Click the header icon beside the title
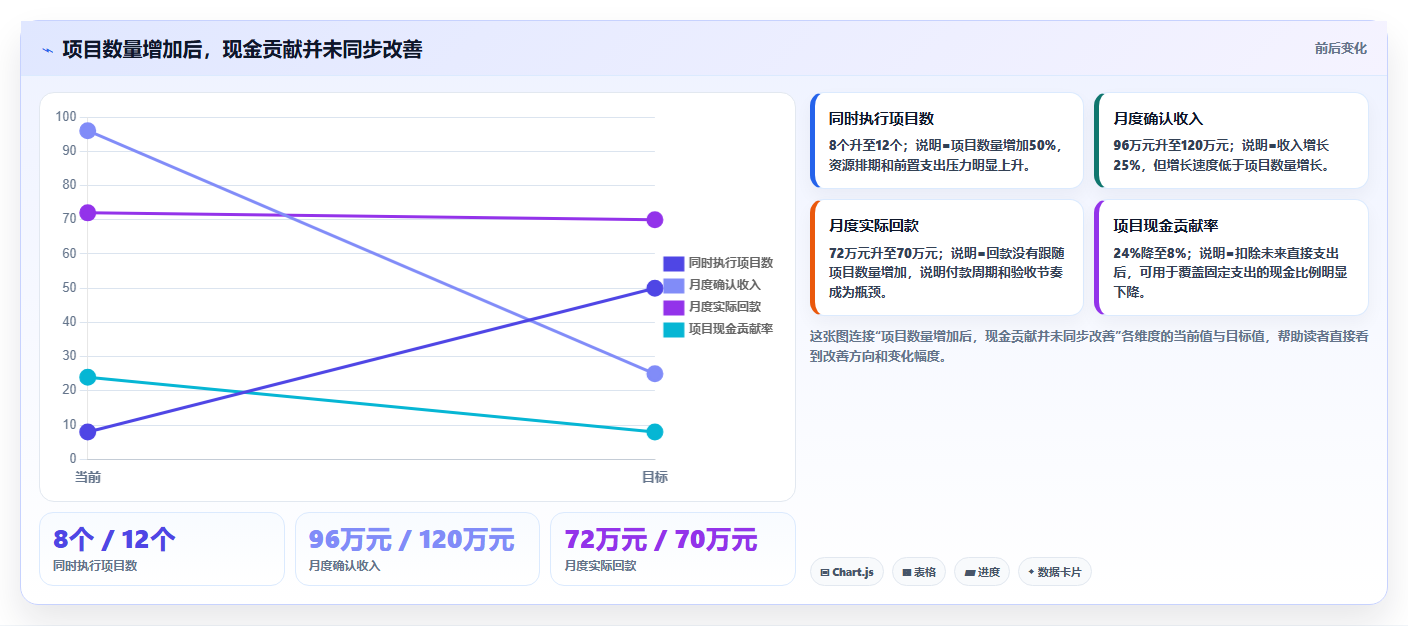 [47, 49]
